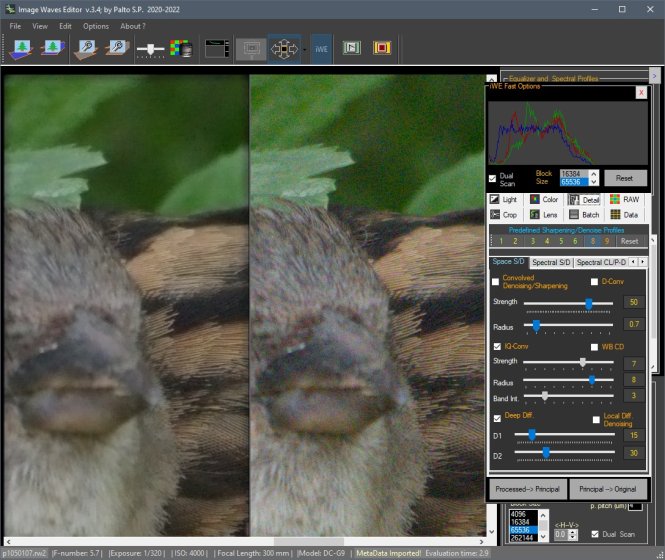Image resolution: width=665 pixels, height=560 pixels.
Task: Enable Convolved Denoising/Sharpening checkbox
Action: click(x=495, y=282)
